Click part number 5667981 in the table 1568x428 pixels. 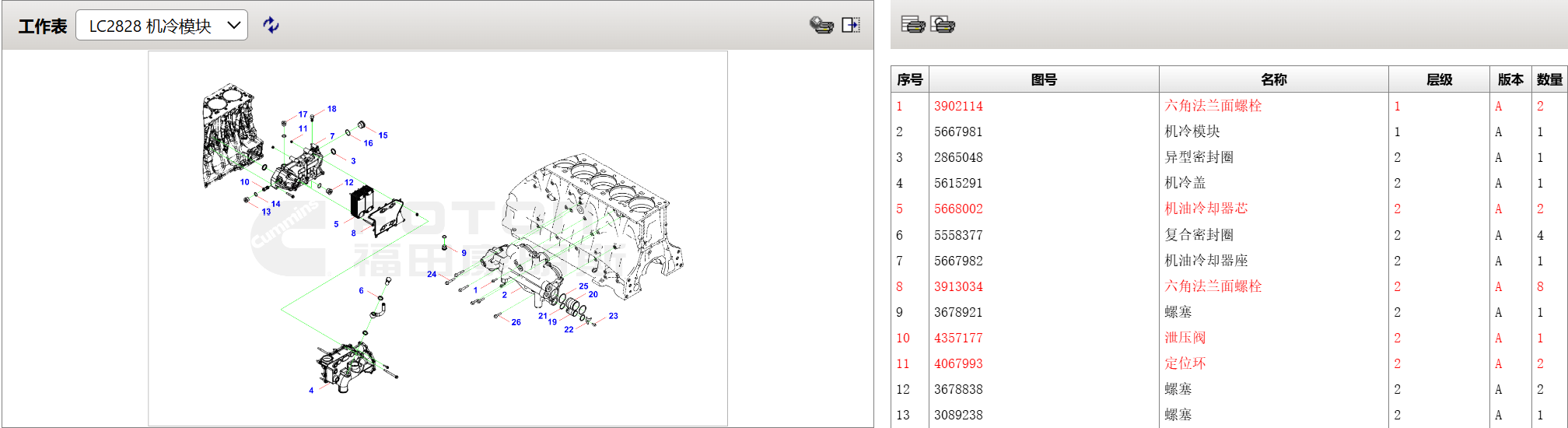point(958,132)
